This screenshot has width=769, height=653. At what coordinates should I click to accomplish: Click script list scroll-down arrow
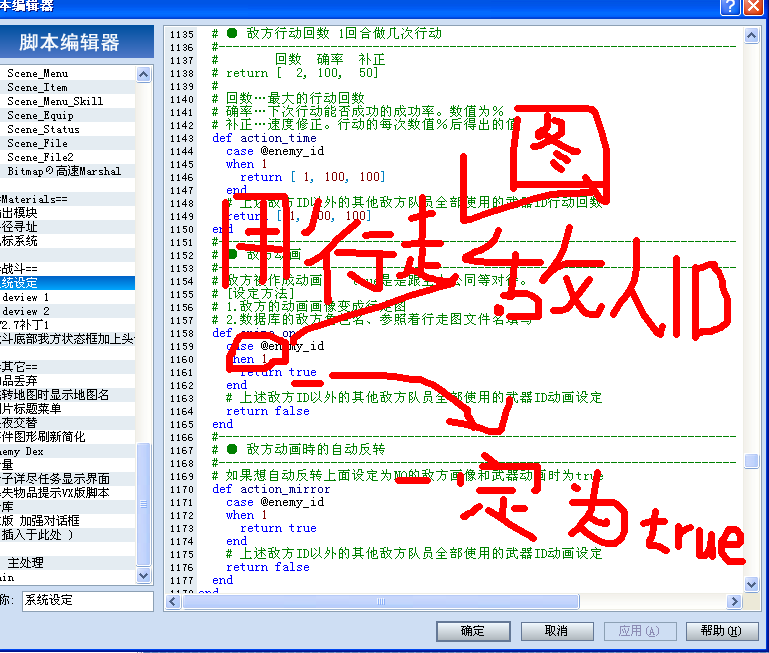[x=143, y=575]
